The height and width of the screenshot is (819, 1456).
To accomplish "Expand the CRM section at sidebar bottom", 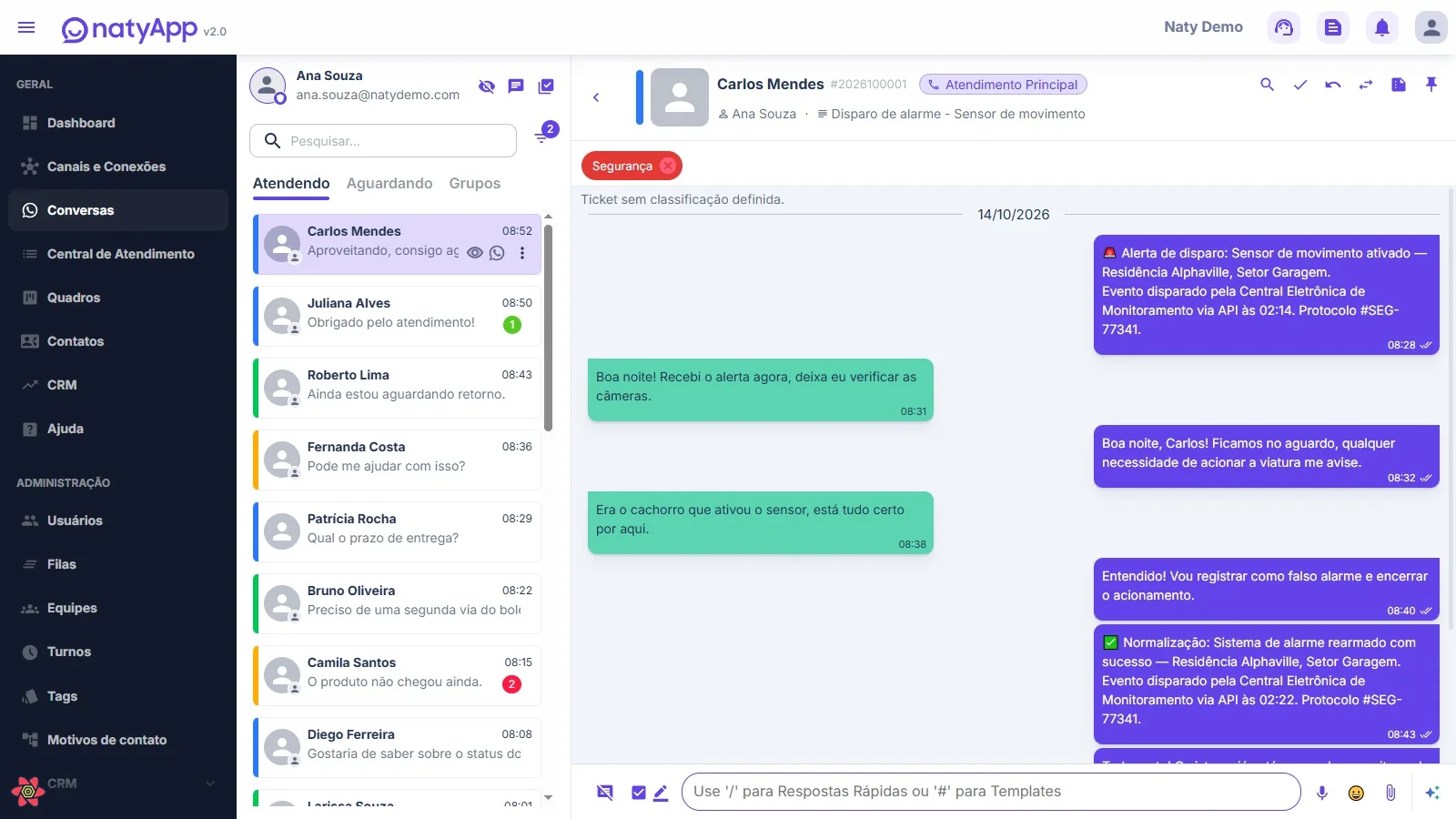I will [x=118, y=784].
